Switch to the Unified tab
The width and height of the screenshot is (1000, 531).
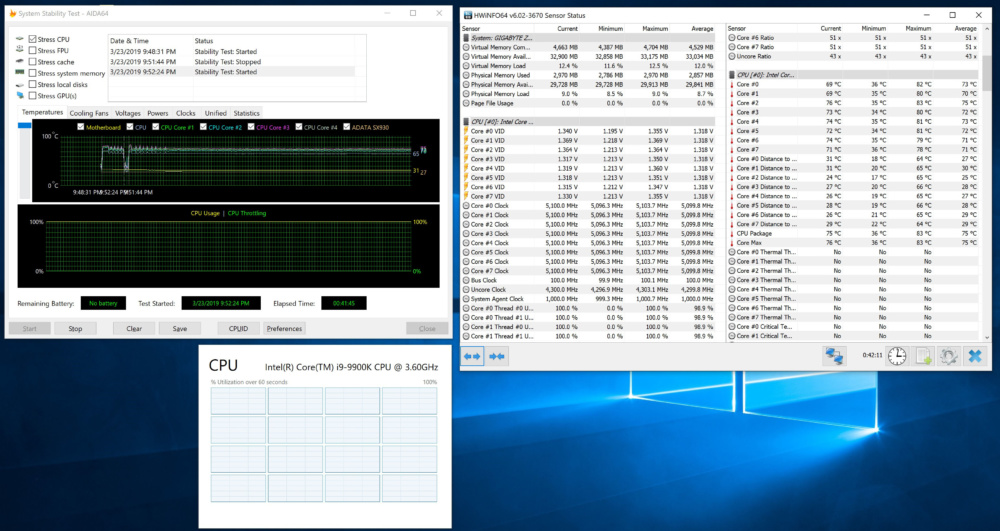point(215,113)
